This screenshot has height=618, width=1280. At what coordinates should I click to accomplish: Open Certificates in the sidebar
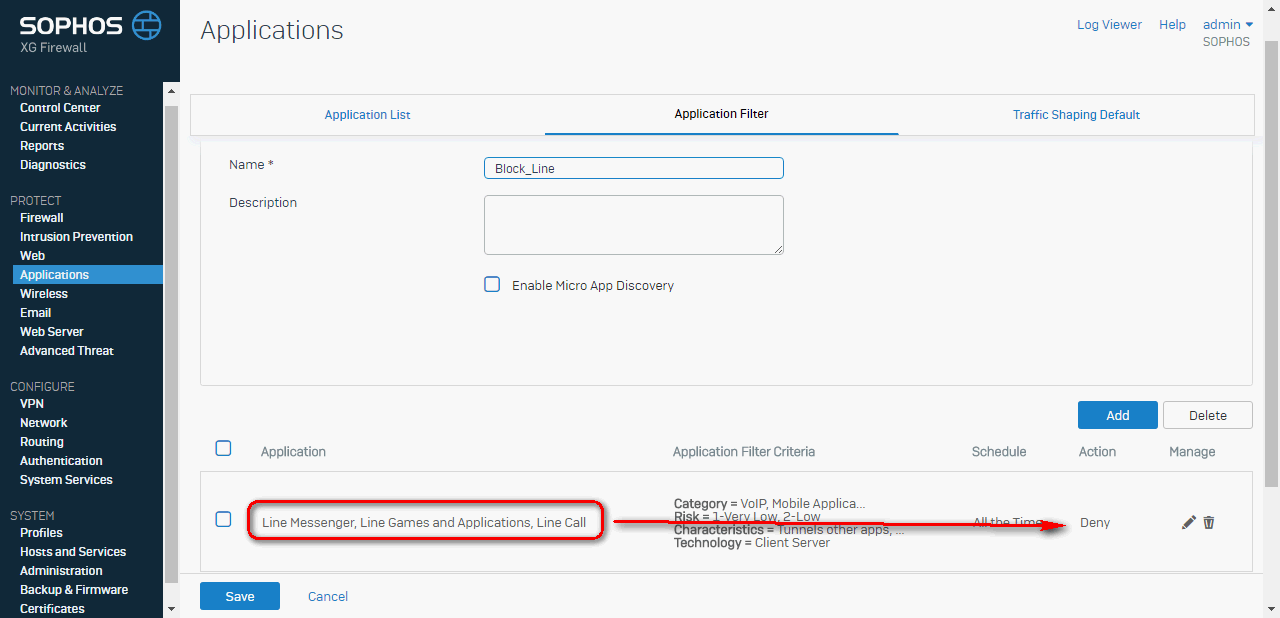pyautogui.click(x=52, y=609)
